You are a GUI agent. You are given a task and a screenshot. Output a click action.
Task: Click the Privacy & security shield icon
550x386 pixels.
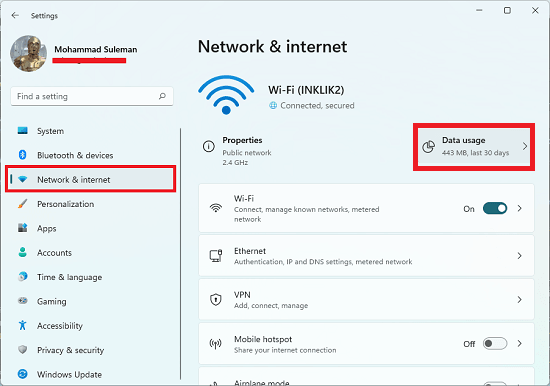22,350
